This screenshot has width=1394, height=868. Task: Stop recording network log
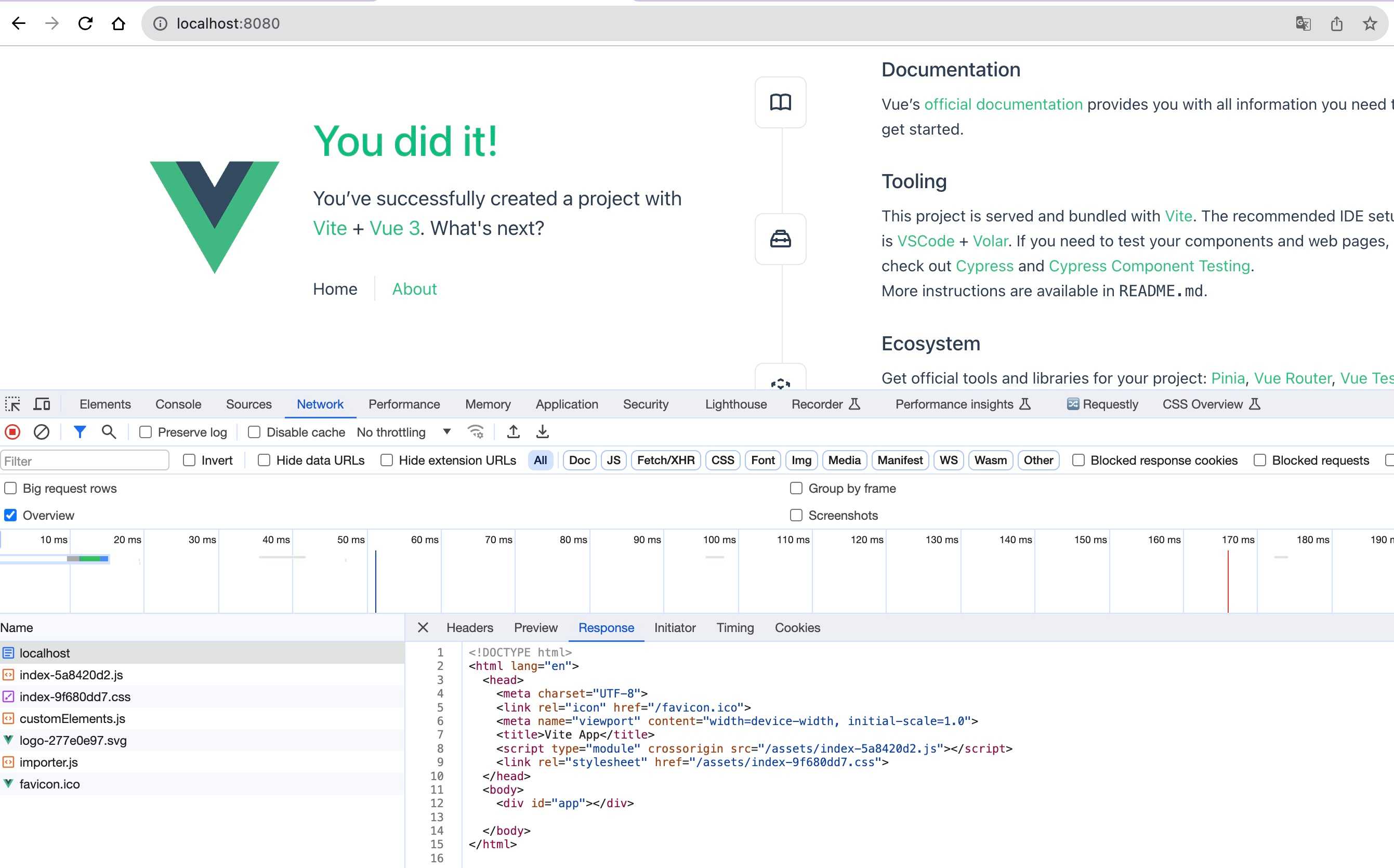(x=12, y=432)
